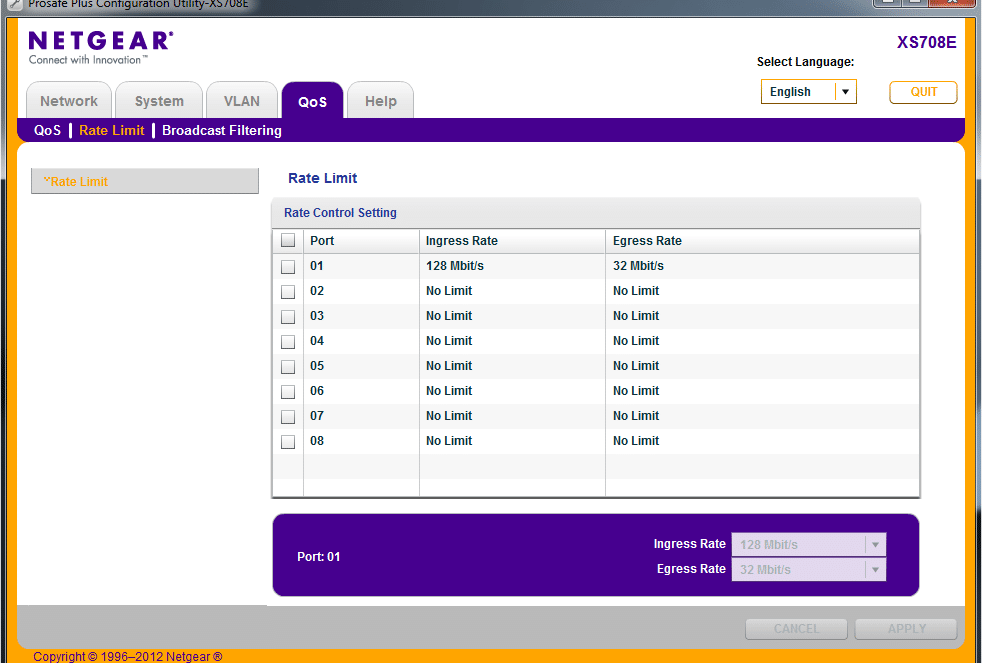The width and height of the screenshot is (982, 663).
Task: Open the Network tab
Action: pyautogui.click(x=69, y=101)
